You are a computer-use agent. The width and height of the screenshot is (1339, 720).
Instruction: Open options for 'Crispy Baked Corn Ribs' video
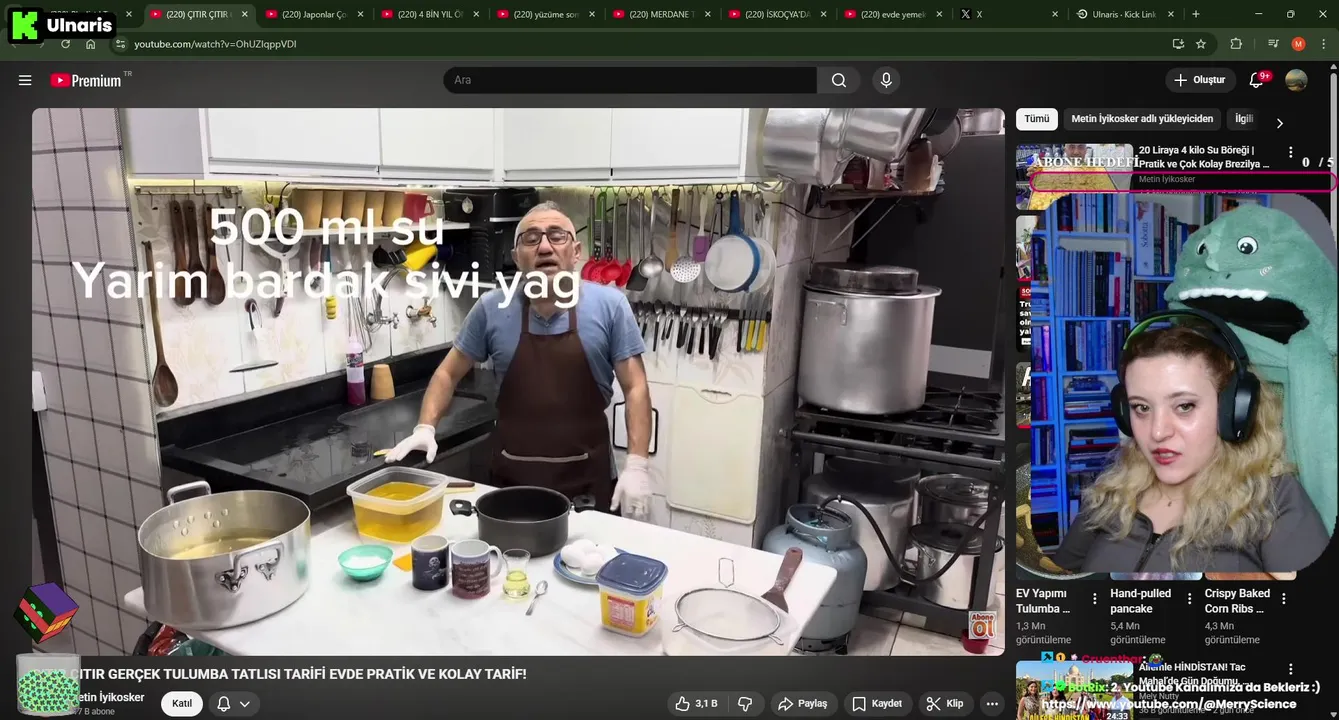coord(1284,599)
